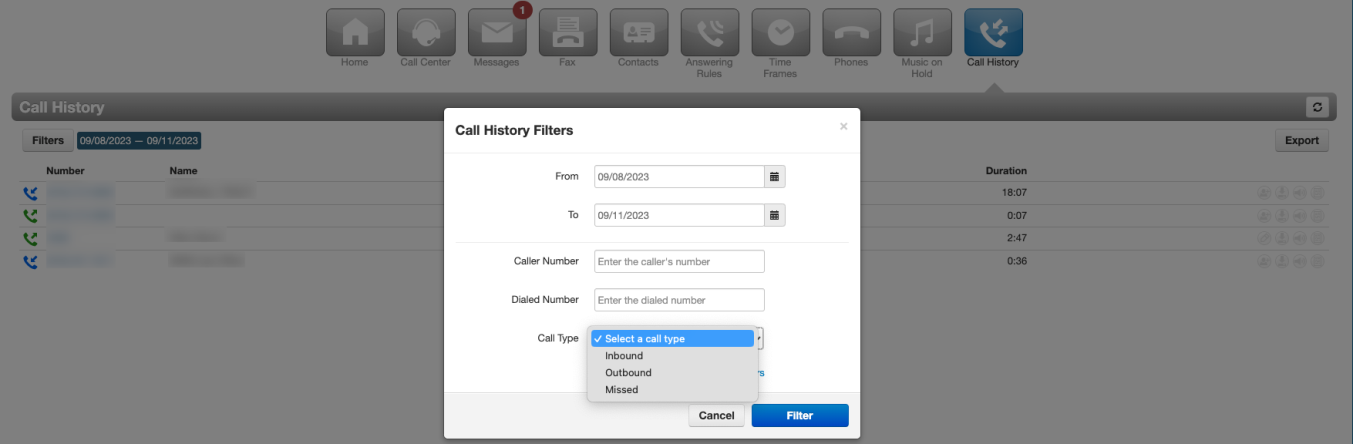Open the Music on Hold note icon
The height and width of the screenshot is (444, 1353).
(923, 32)
